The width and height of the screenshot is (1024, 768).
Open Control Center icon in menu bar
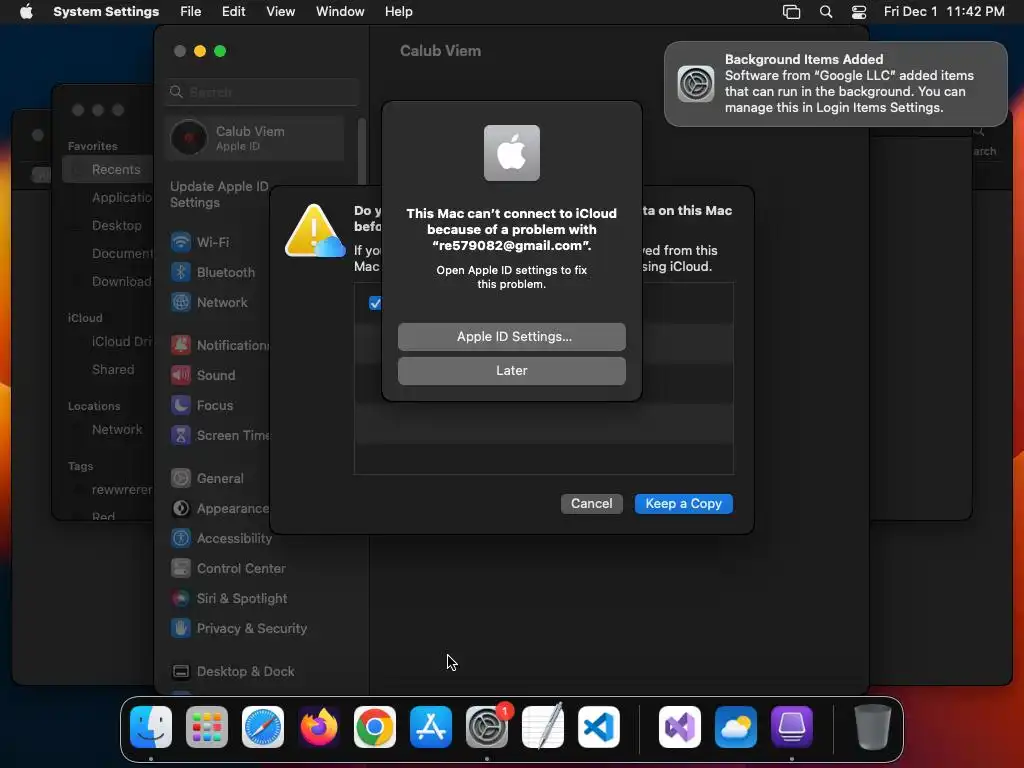tap(859, 11)
